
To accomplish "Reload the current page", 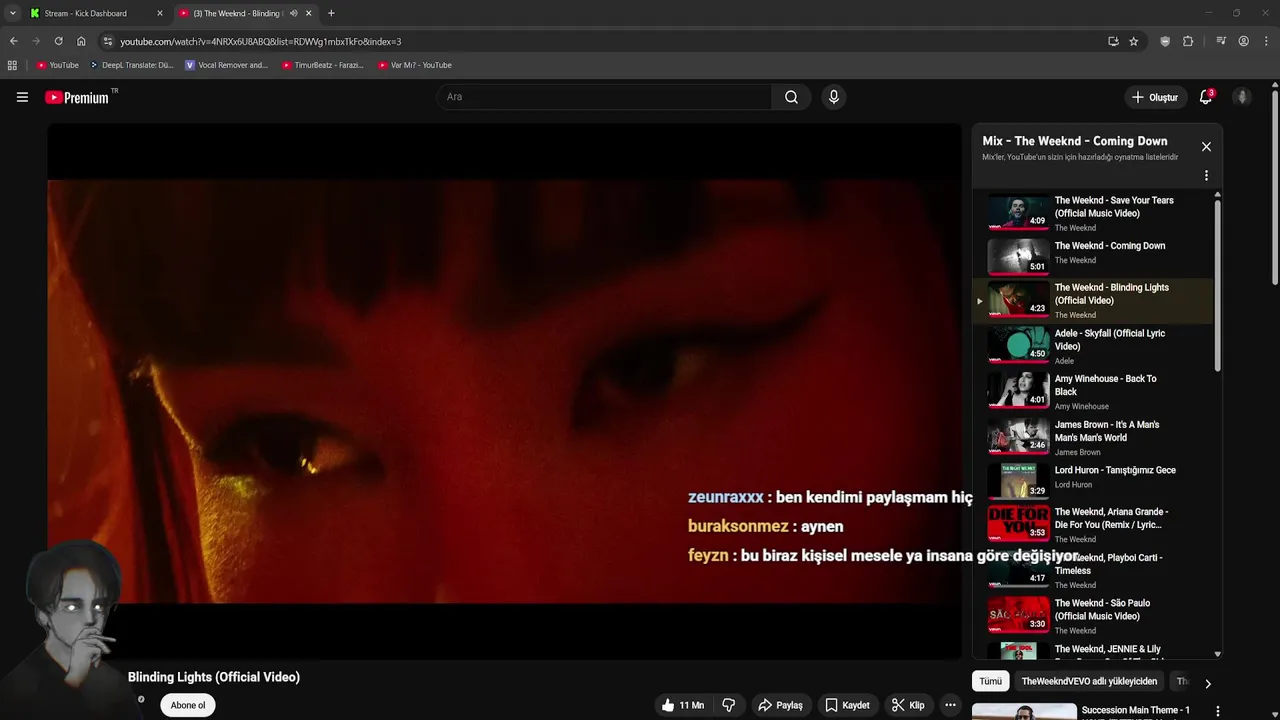I will click(x=58, y=41).
